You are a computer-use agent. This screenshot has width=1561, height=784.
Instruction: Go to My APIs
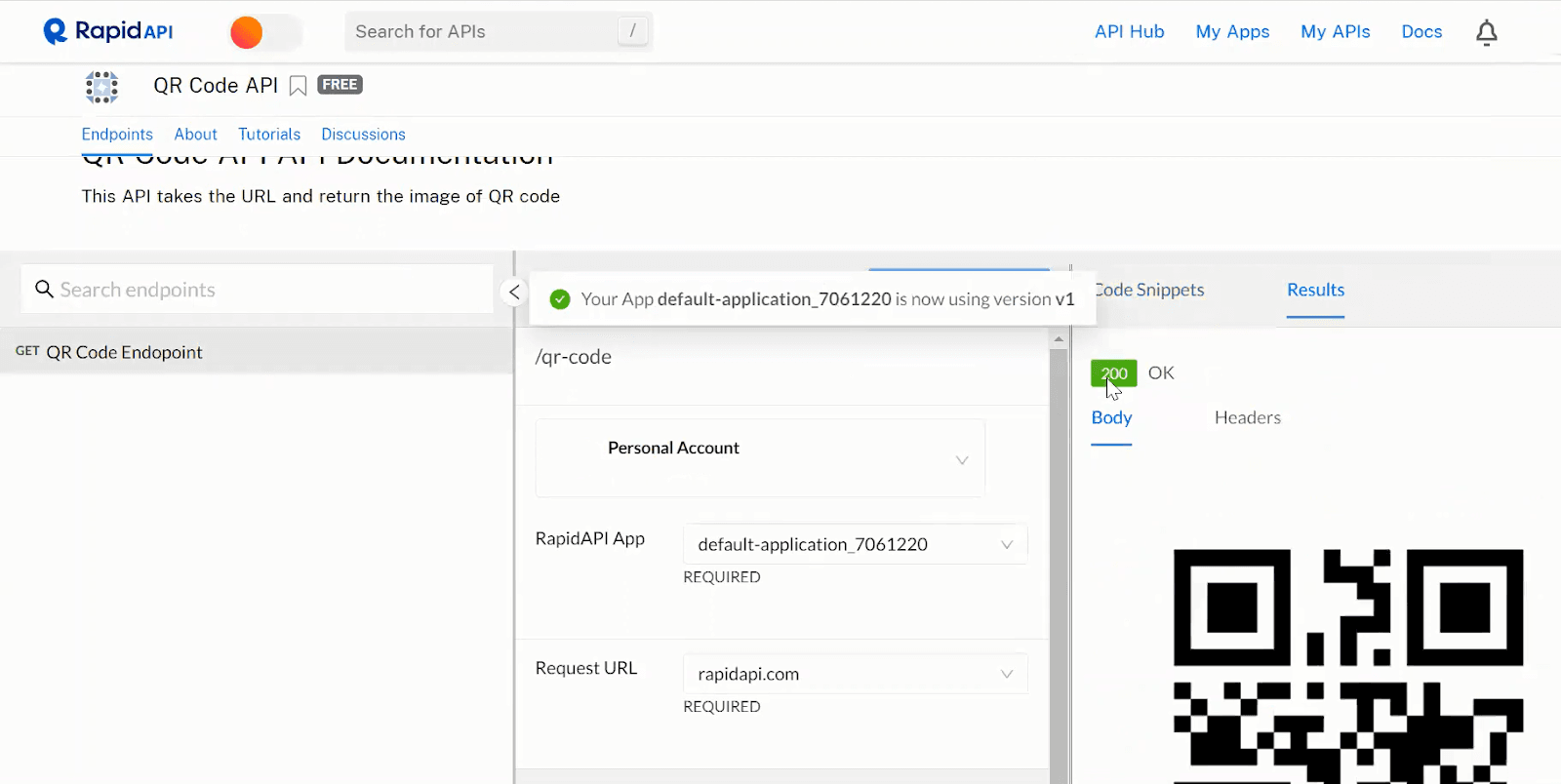(1335, 31)
